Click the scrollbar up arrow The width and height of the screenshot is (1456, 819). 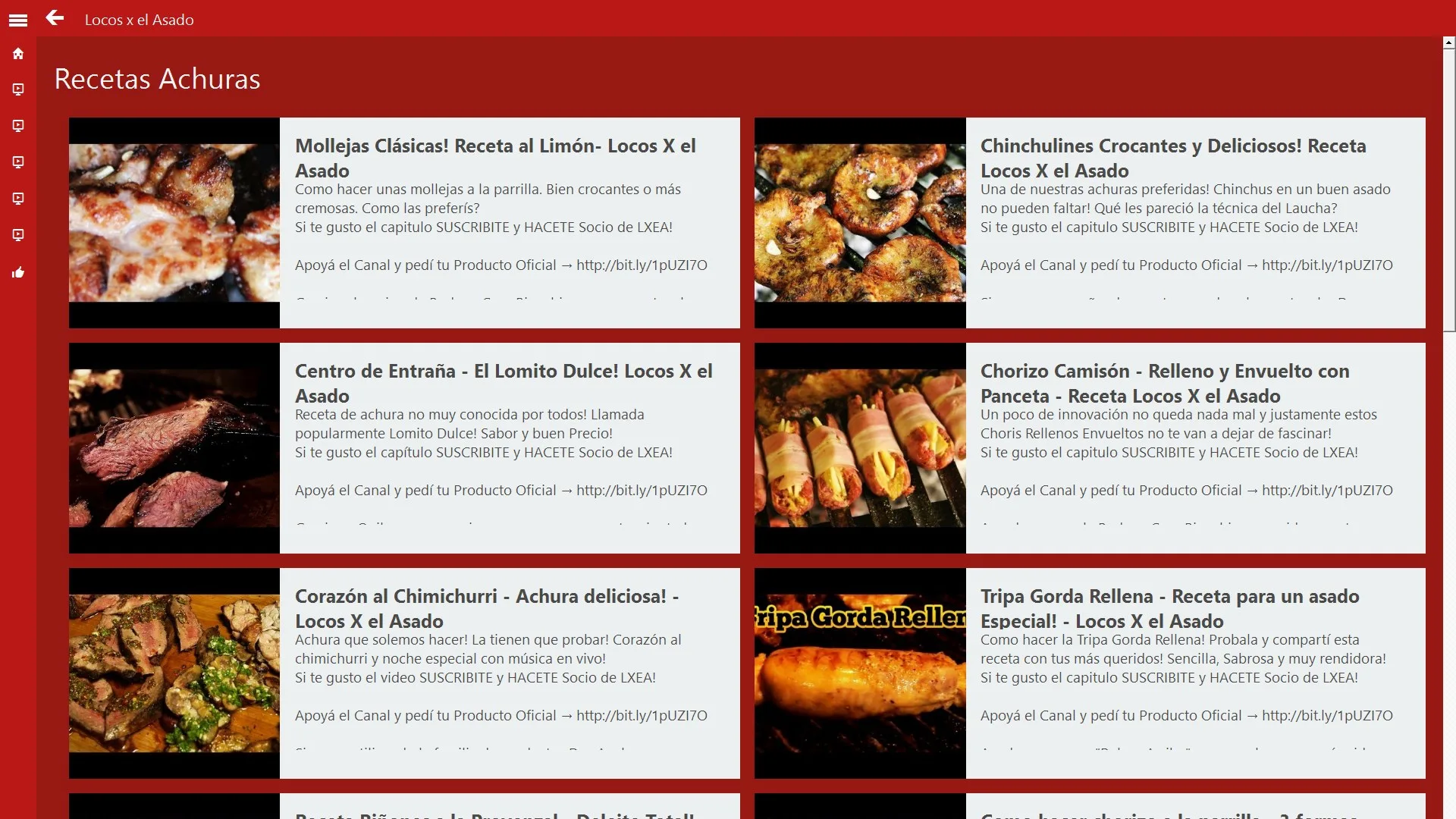pyautogui.click(x=1449, y=43)
